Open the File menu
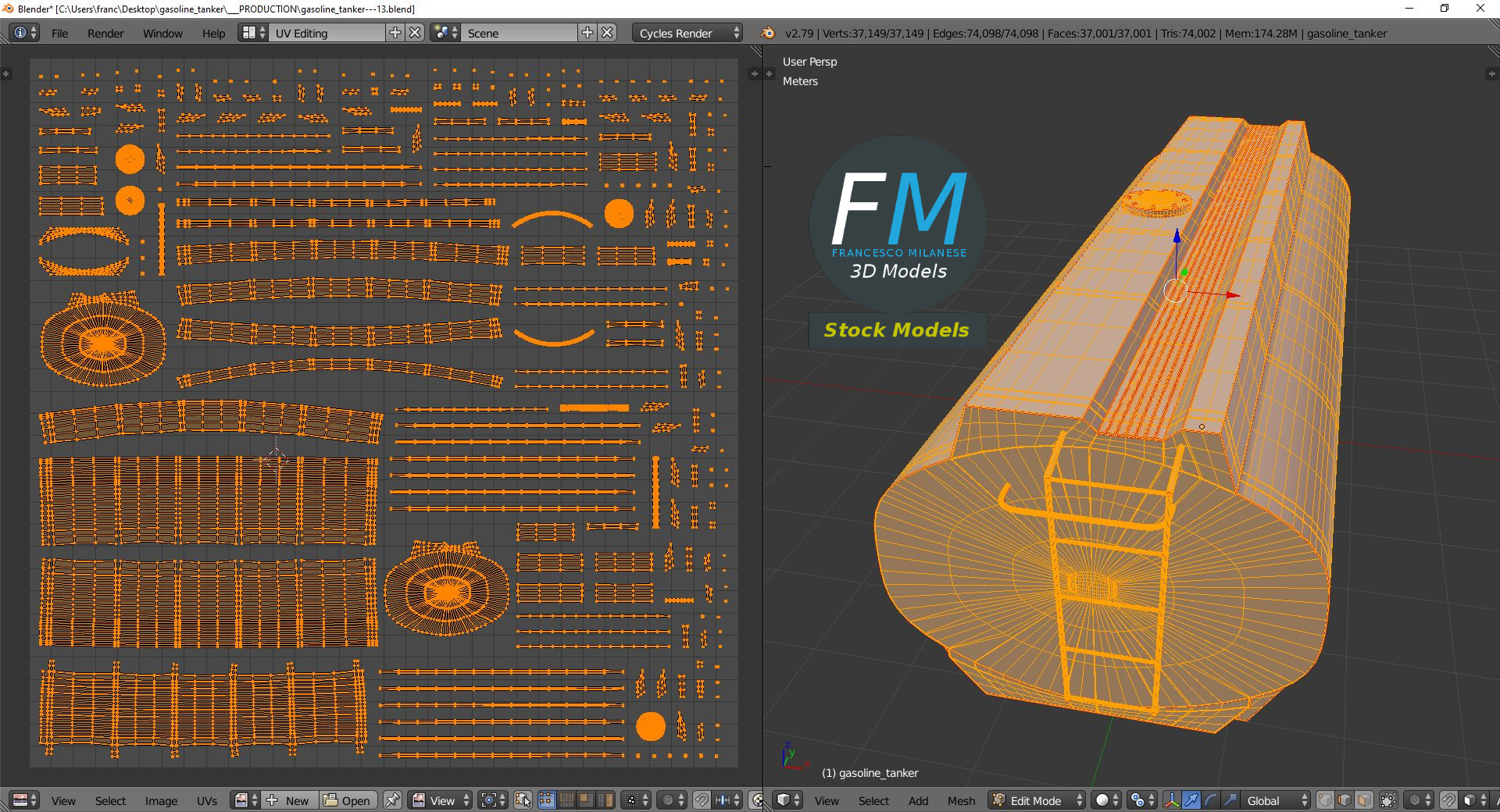This screenshot has height=812, width=1500. pyautogui.click(x=59, y=34)
